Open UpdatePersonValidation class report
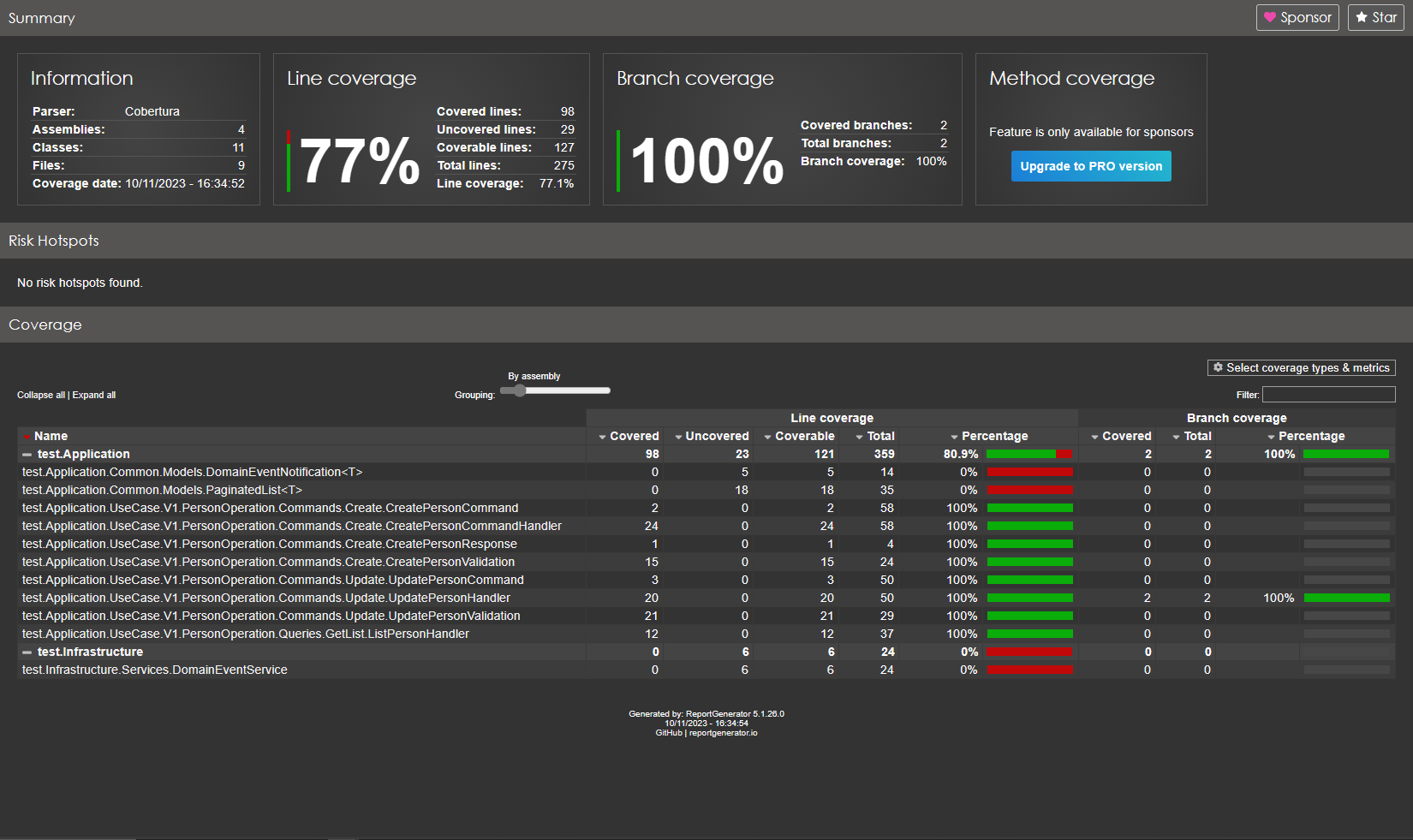 pyautogui.click(x=271, y=616)
